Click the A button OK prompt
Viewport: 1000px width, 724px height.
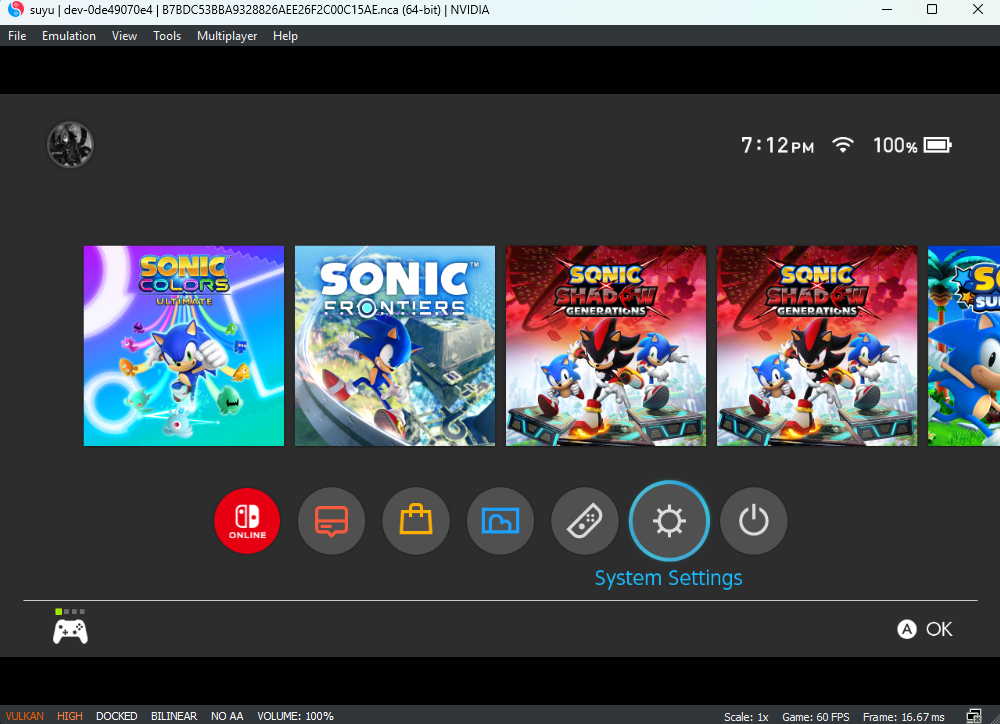coord(925,629)
